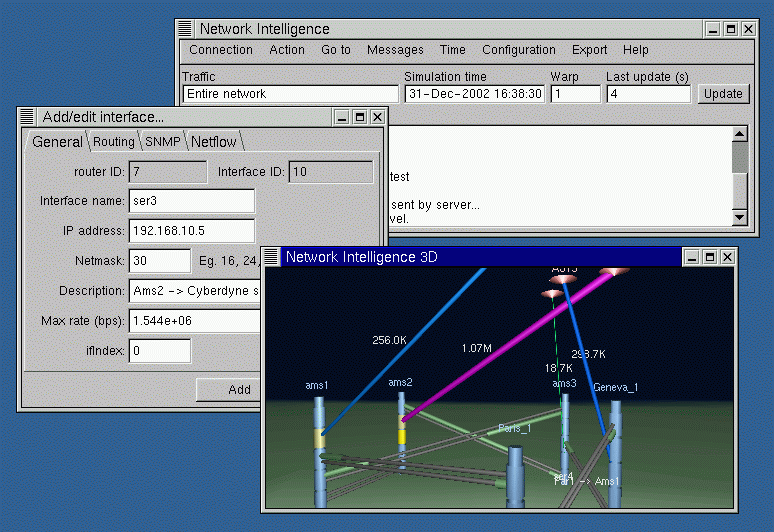Click the ifIndex field
Image resolution: width=774 pixels, height=532 pixels.
point(159,351)
